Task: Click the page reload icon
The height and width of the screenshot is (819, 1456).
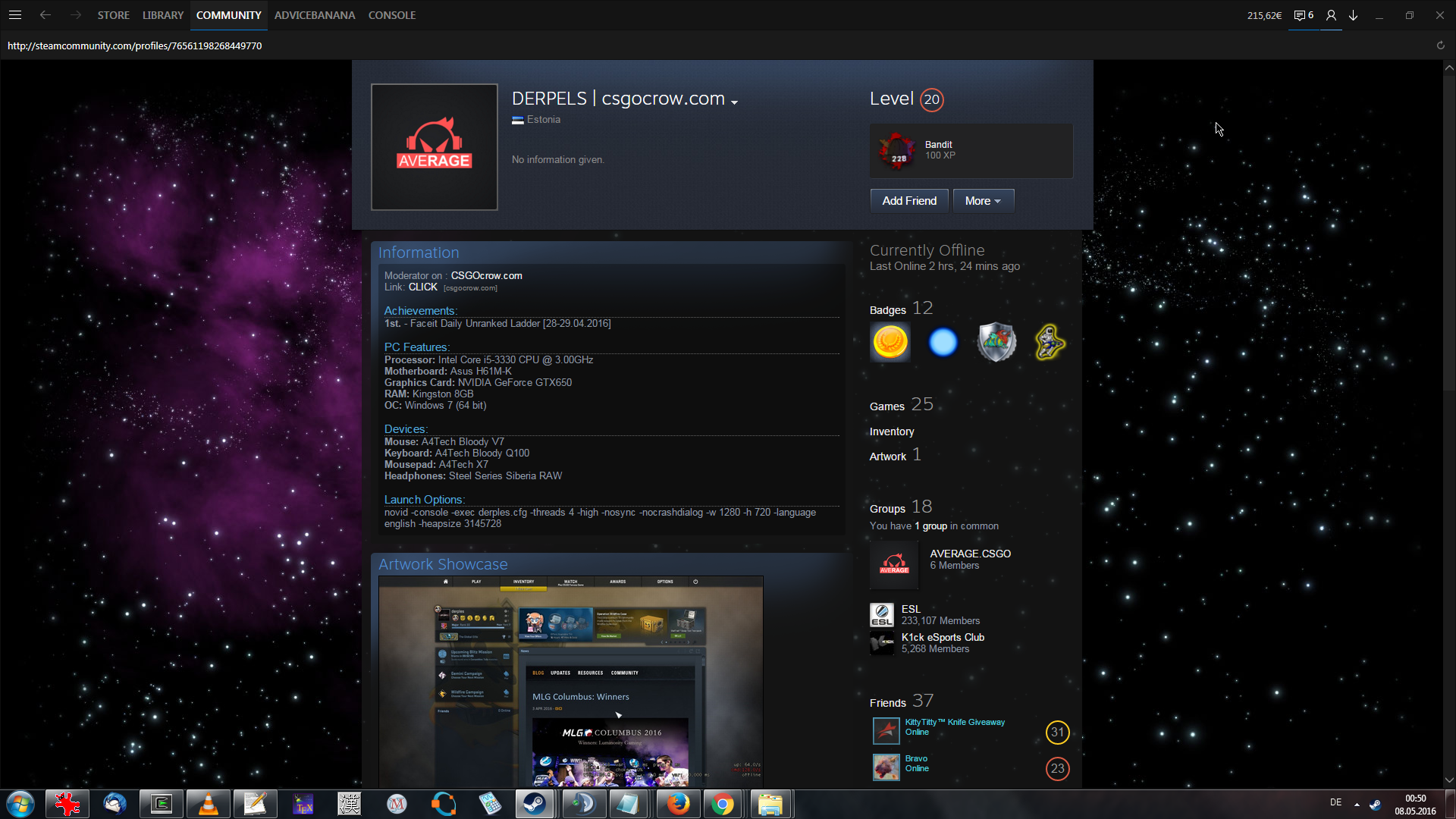Action: (x=1440, y=45)
